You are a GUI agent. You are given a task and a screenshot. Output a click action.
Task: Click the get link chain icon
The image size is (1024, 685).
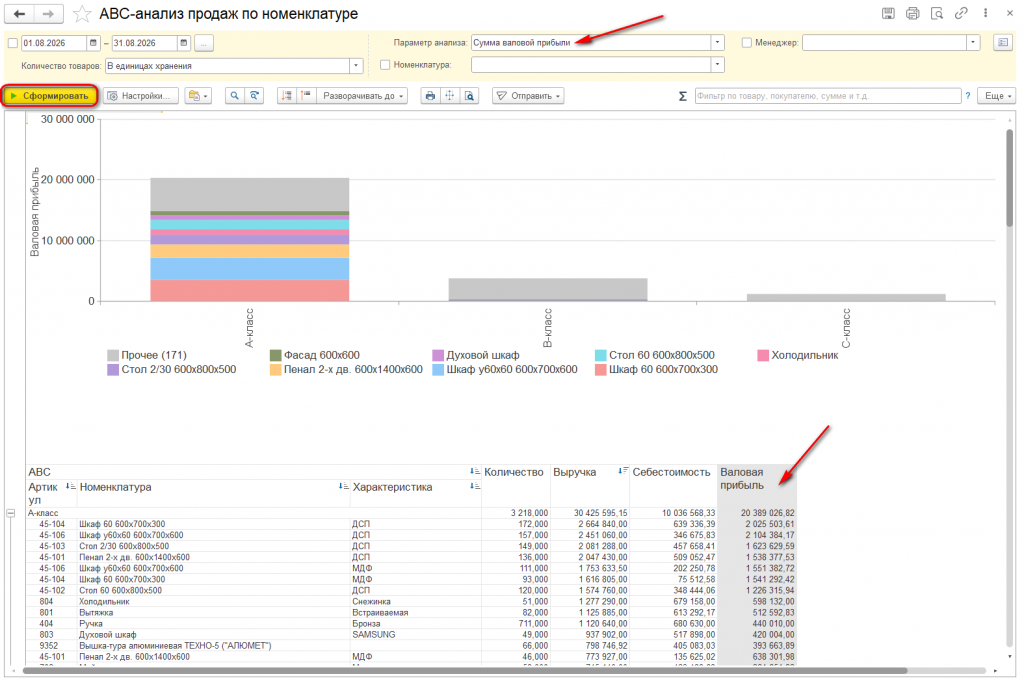tap(961, 13)
